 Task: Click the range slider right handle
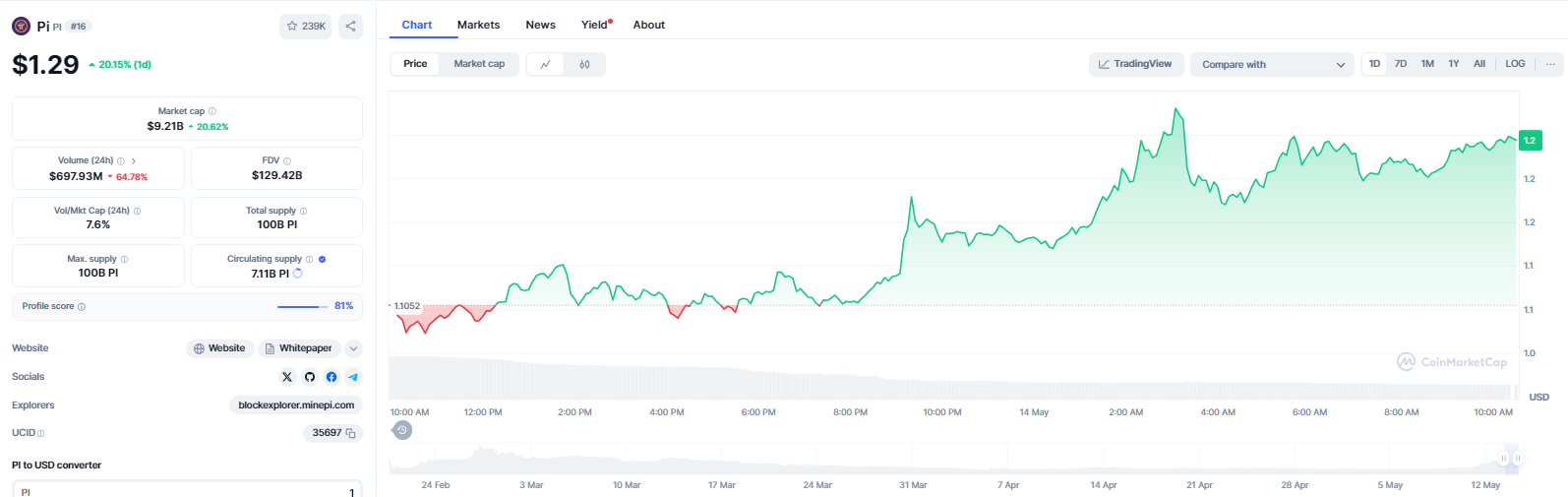[1518, 459]
